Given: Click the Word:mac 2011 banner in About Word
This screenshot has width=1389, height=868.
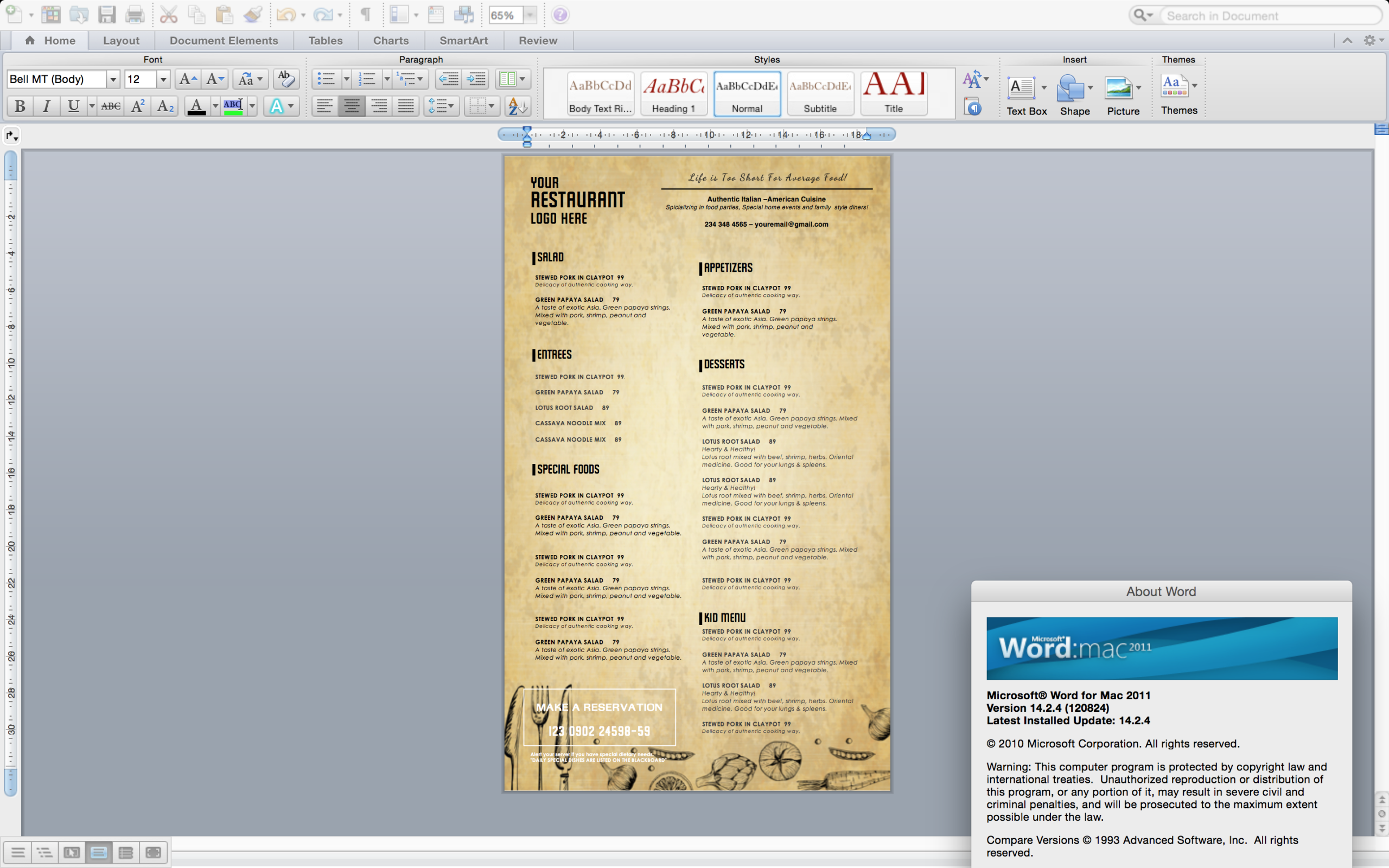Looking at the screenshot, I should click(x=1162, y=648).
